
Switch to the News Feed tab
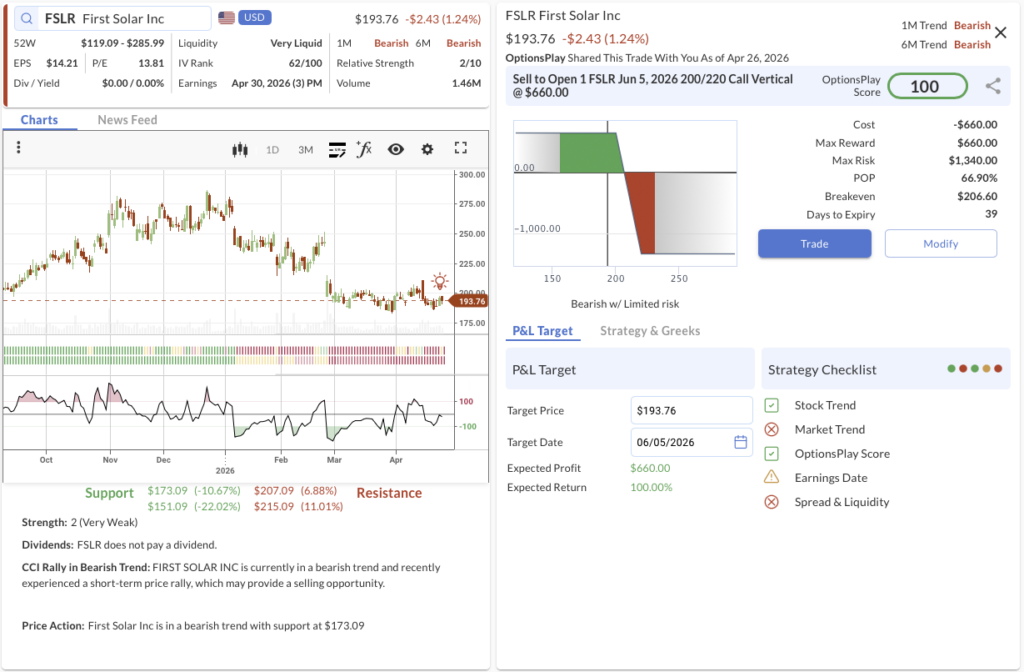[127, 120]
